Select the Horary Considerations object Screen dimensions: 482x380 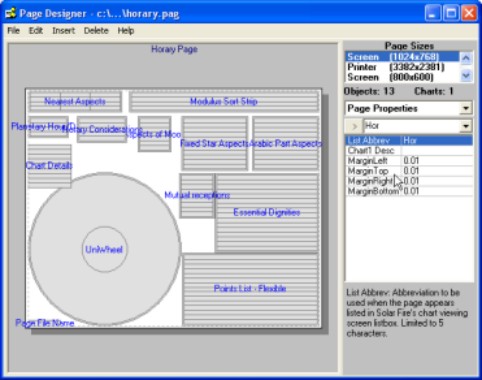click(x=102, y=129)
